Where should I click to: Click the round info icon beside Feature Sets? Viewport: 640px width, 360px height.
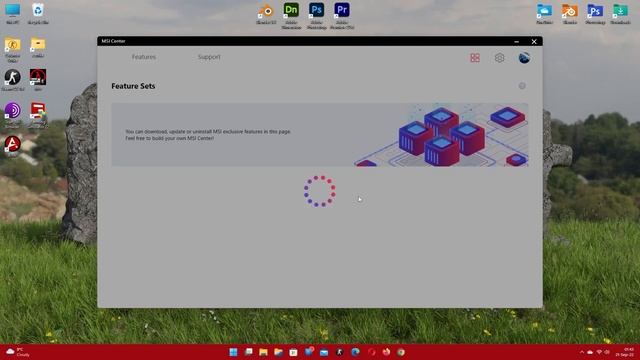click(522, 86)
